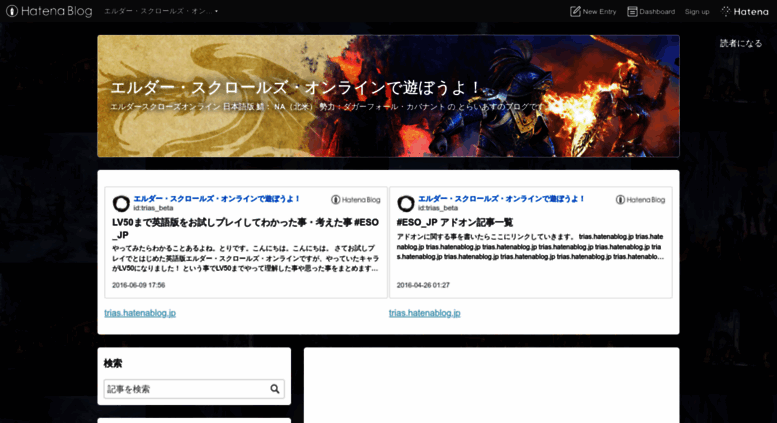Click excerpt text of アドオン article
This screenshot has width=777, height=423.
pos(530,247)
